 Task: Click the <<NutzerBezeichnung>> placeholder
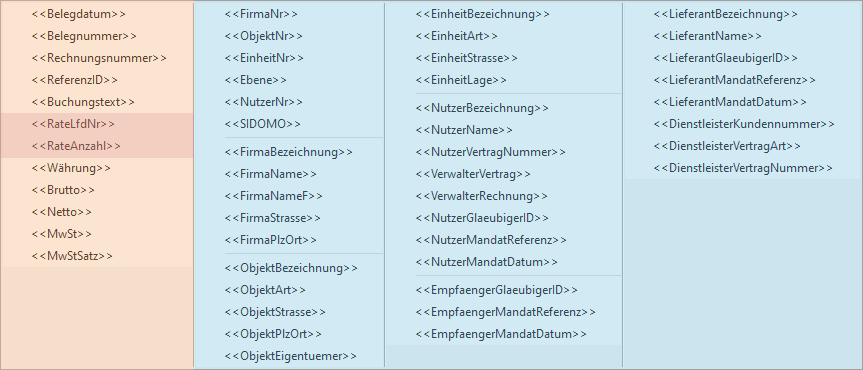(x=482, y=108)
